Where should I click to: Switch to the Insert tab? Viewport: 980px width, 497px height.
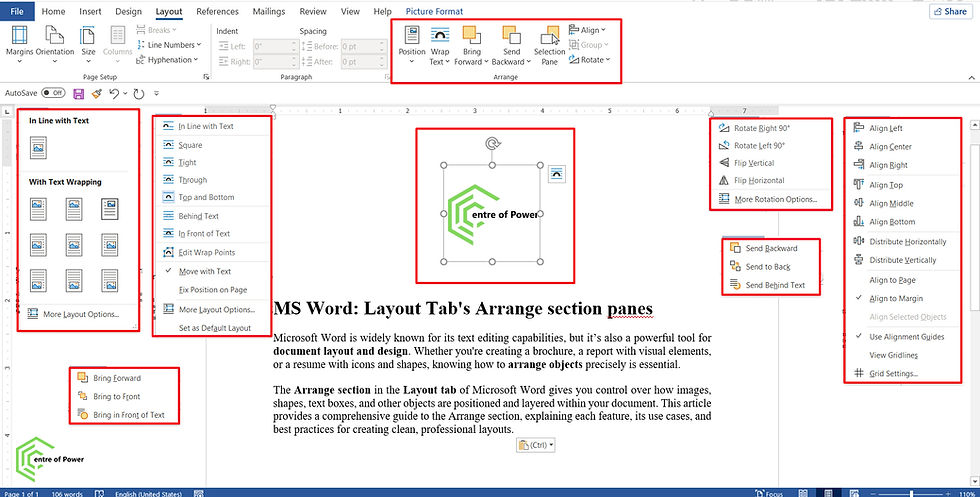coord(91,11)
